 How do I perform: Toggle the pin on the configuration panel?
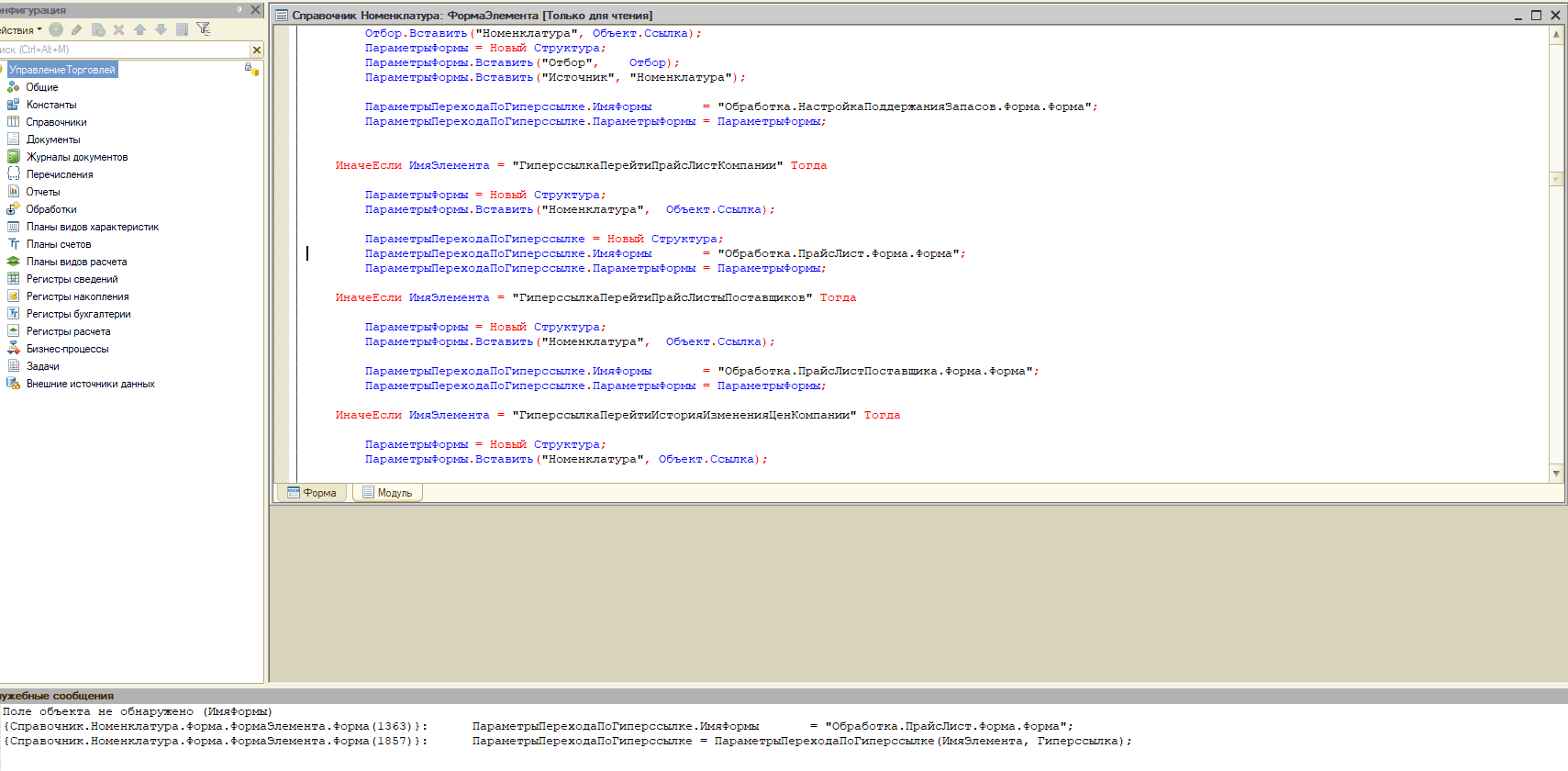coord(239,10)
